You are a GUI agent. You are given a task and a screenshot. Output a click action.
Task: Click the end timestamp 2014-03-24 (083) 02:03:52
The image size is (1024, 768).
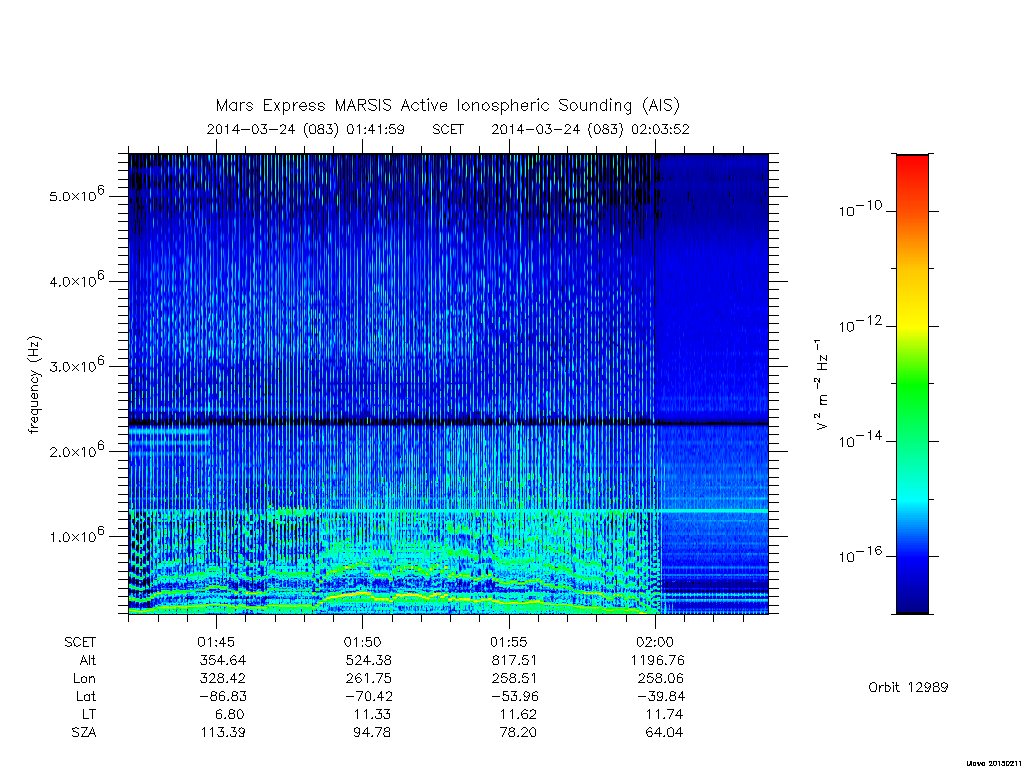590,129
